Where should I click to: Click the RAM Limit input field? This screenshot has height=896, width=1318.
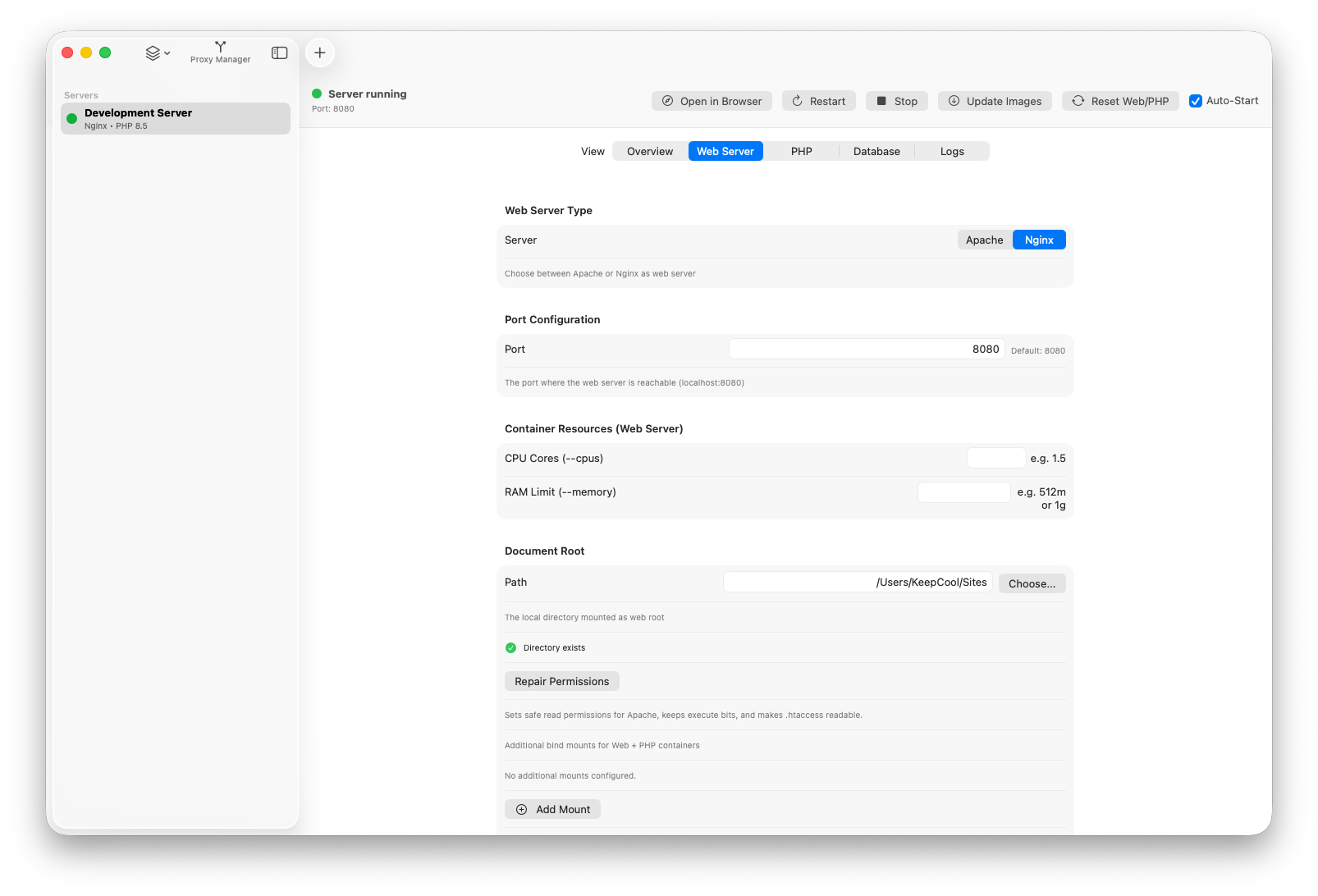(x=963, y=491)
